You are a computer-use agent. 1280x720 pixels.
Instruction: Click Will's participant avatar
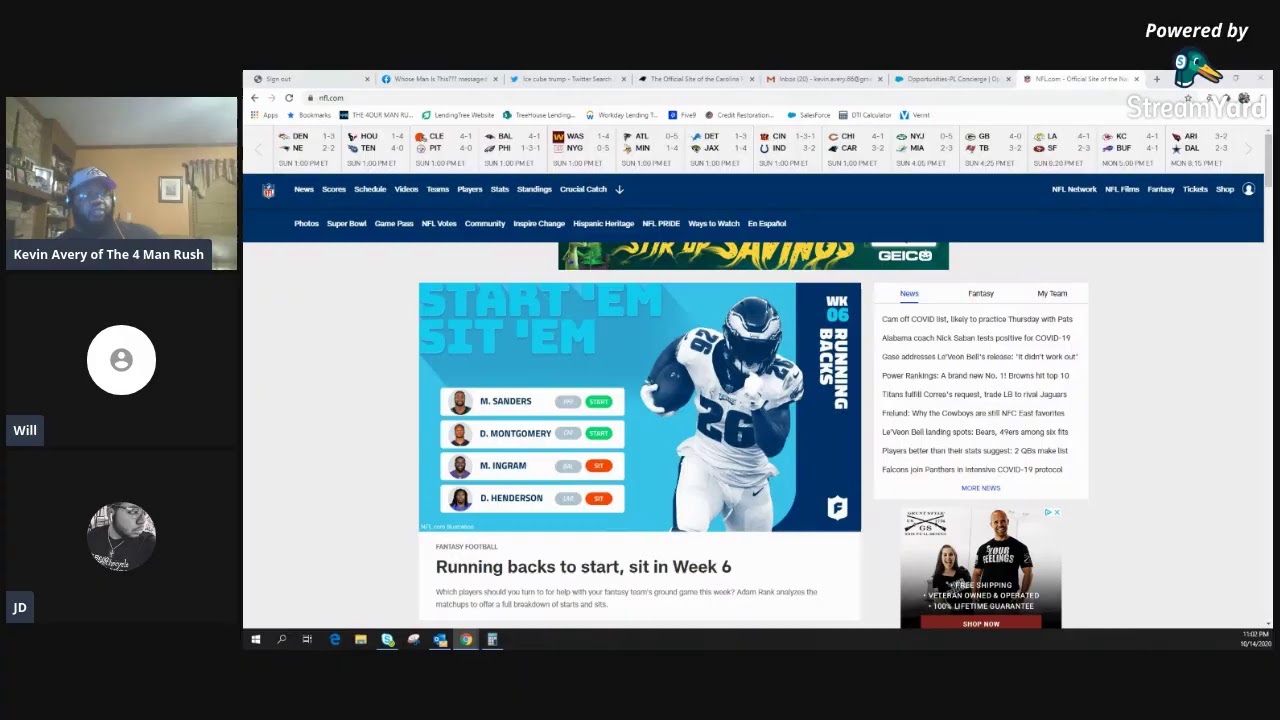(121, 360)
